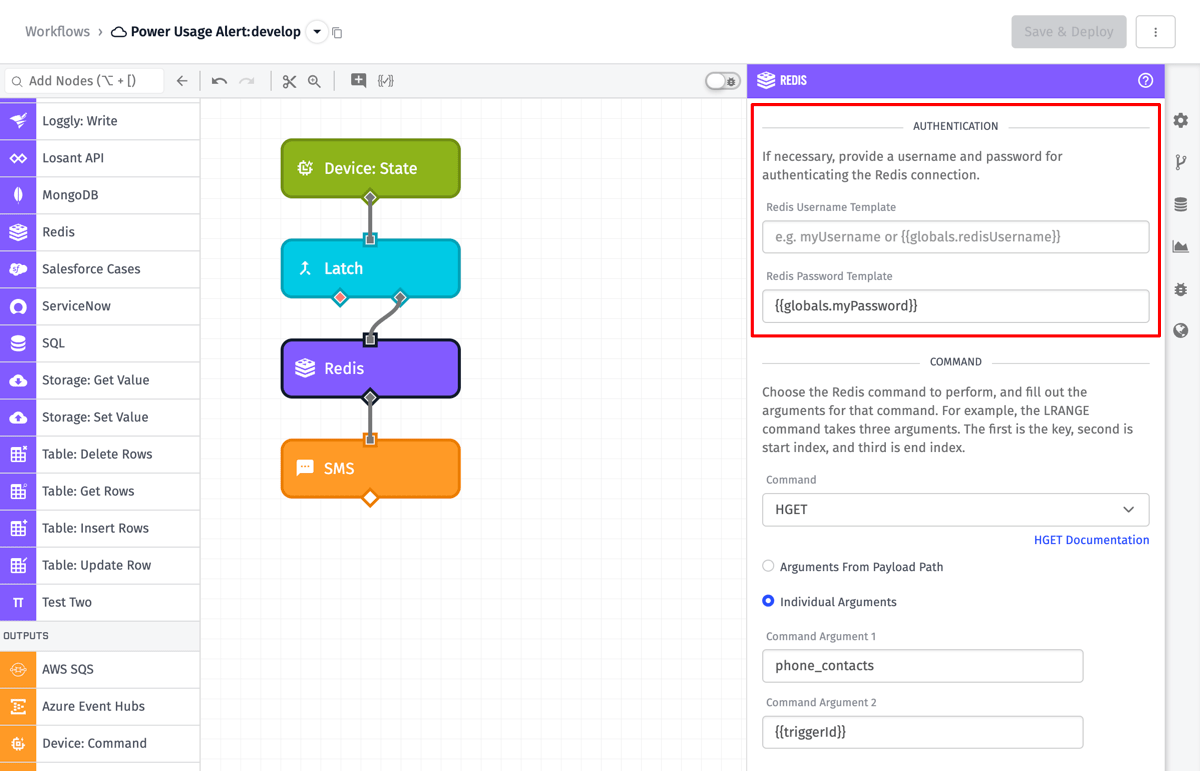Click the add note icon
The image size is (1200, 771).
coord(358,81)
